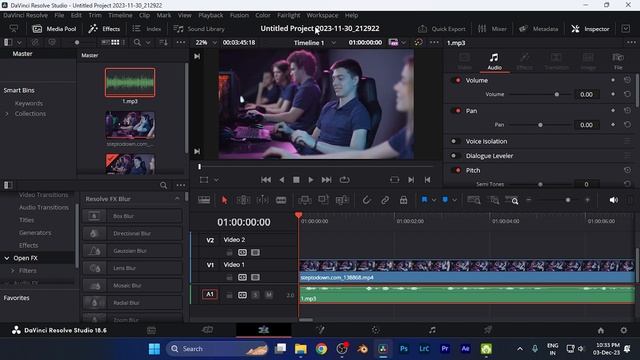Stop playback in the viewer
The width and height of the screenshot is (640, 360).
[x=296, y=180]
